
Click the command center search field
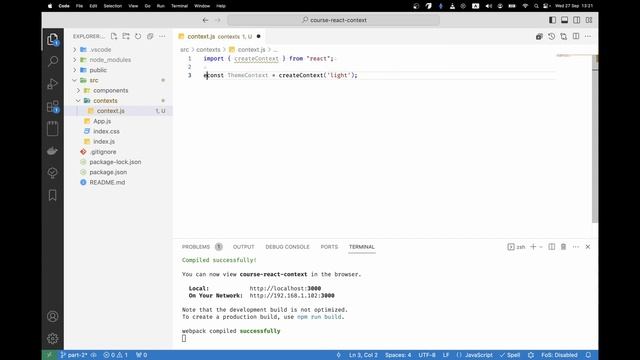[x=333, y=20]
